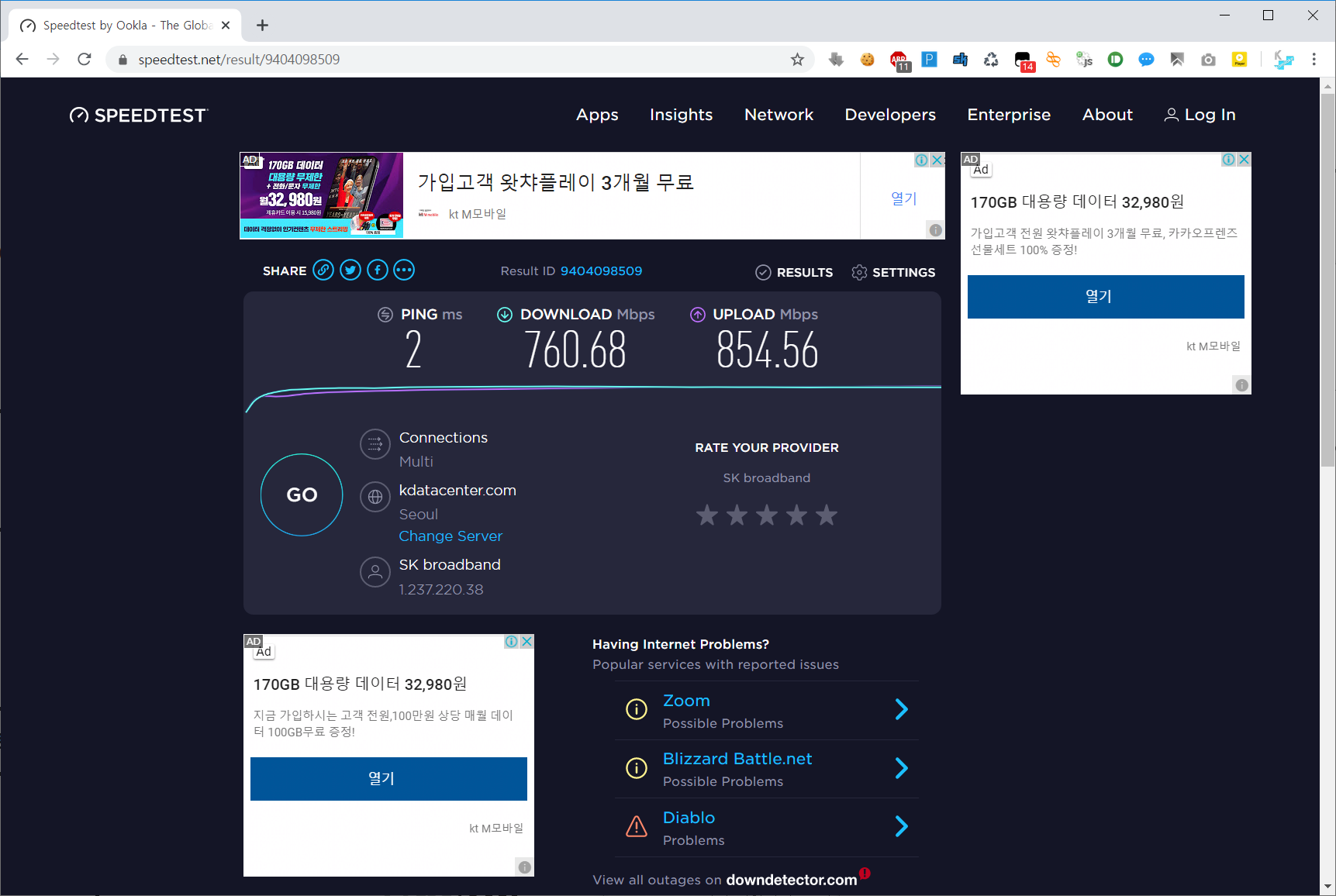
Task: Open downdetector.com outages link
Action: [792, 880]
